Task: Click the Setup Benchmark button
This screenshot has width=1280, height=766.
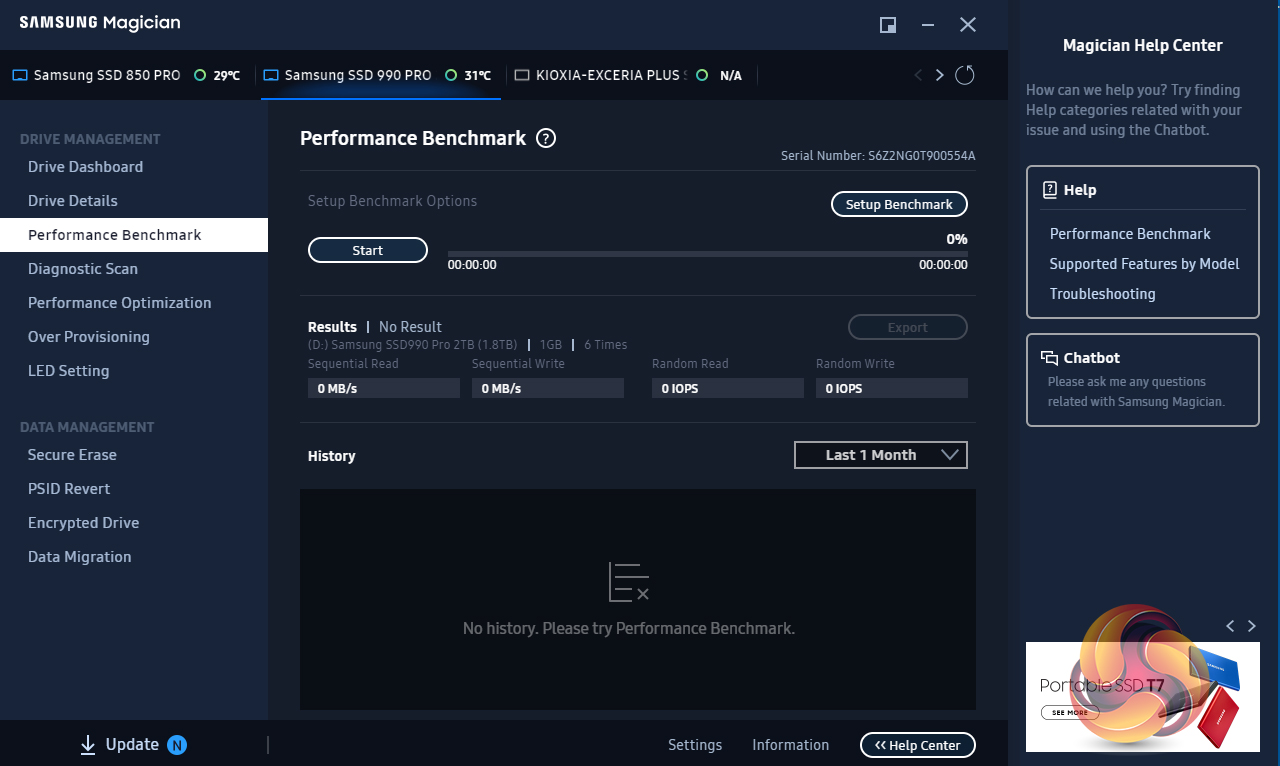Action: 899,204
